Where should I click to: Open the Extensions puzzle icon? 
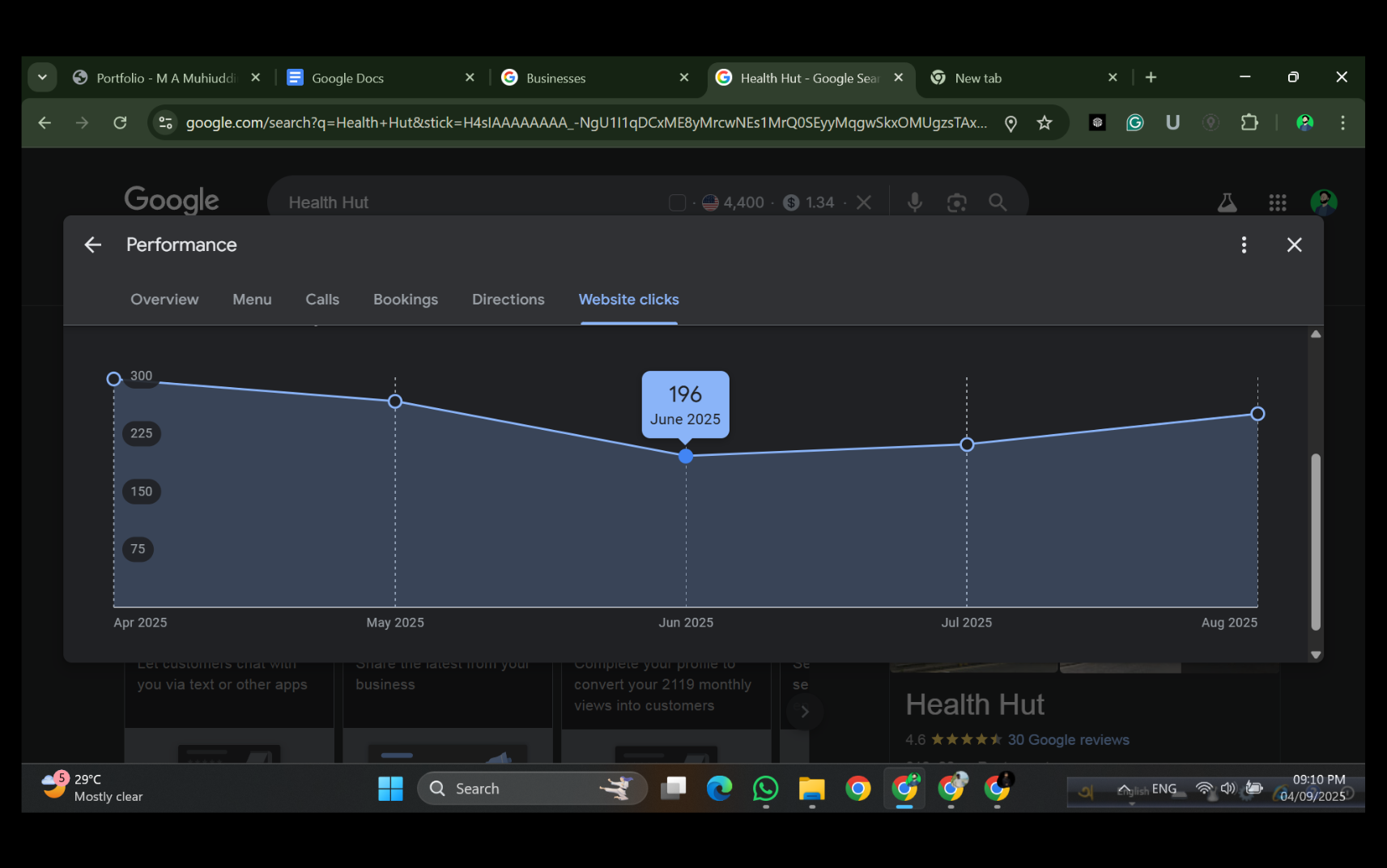(x=1249, y=123)
